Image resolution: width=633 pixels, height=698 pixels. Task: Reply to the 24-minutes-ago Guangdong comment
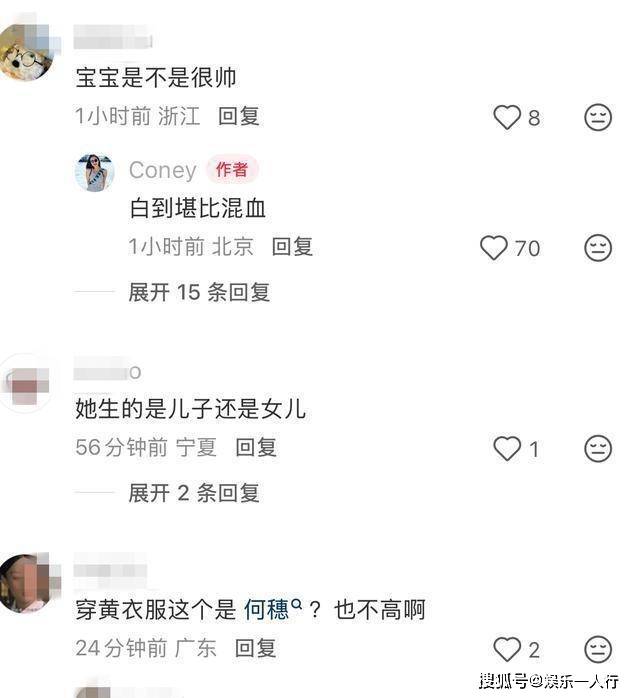(256, 648)
